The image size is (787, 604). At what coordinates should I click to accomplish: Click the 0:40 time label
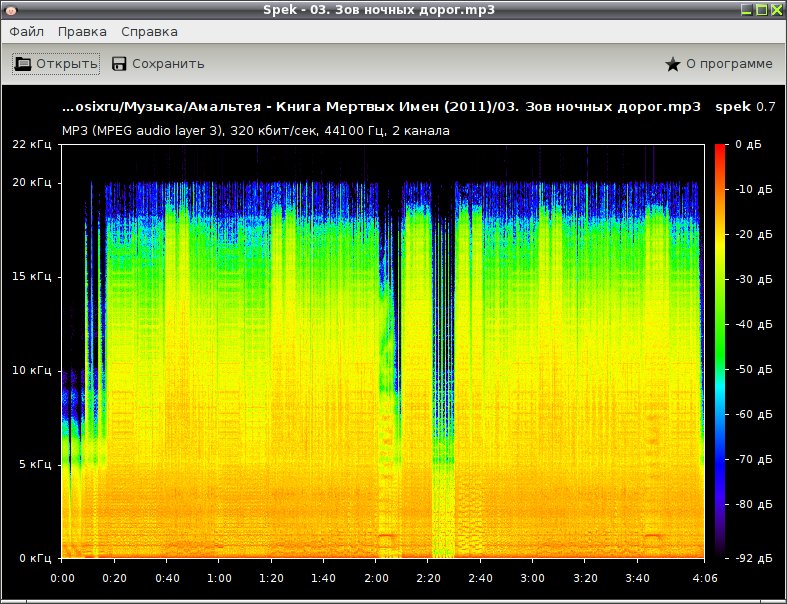(x=167, y=578)
